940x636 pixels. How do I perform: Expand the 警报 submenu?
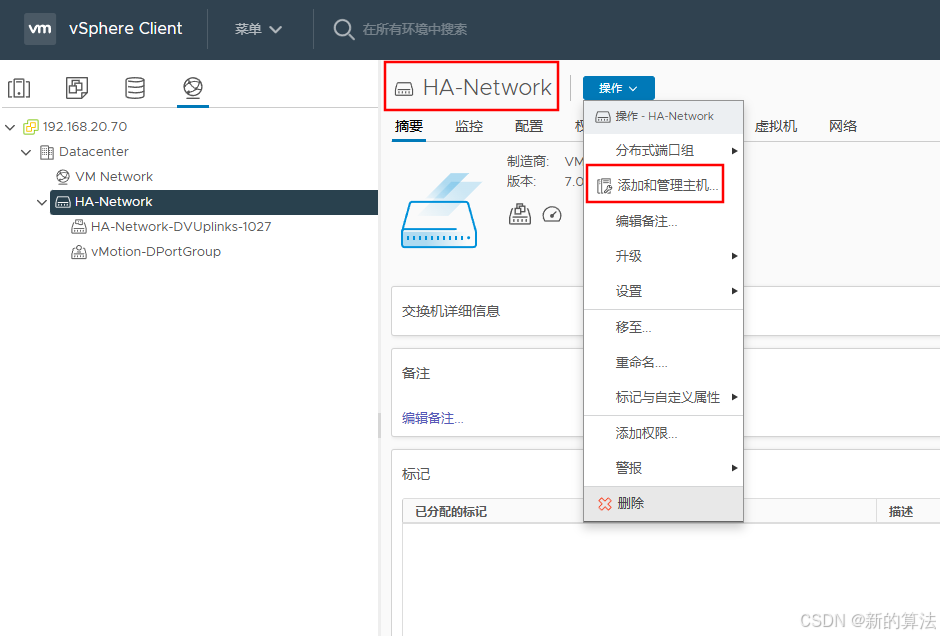(x=664, y=468)
